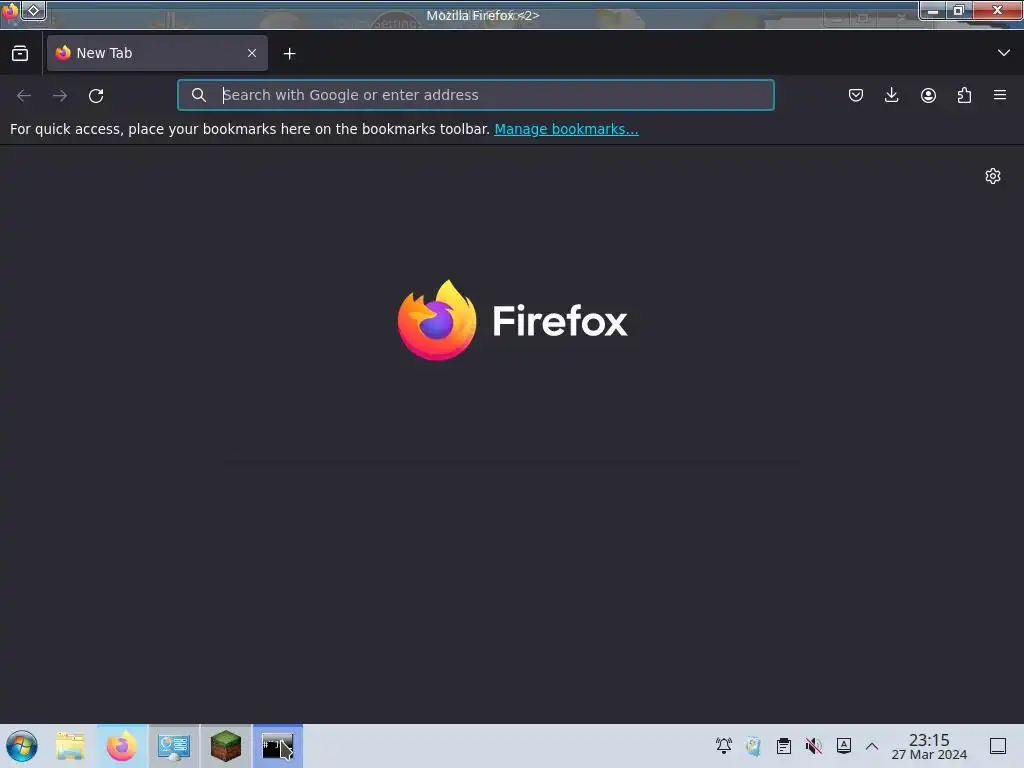Close the New Tab tab

pos(251,53)
